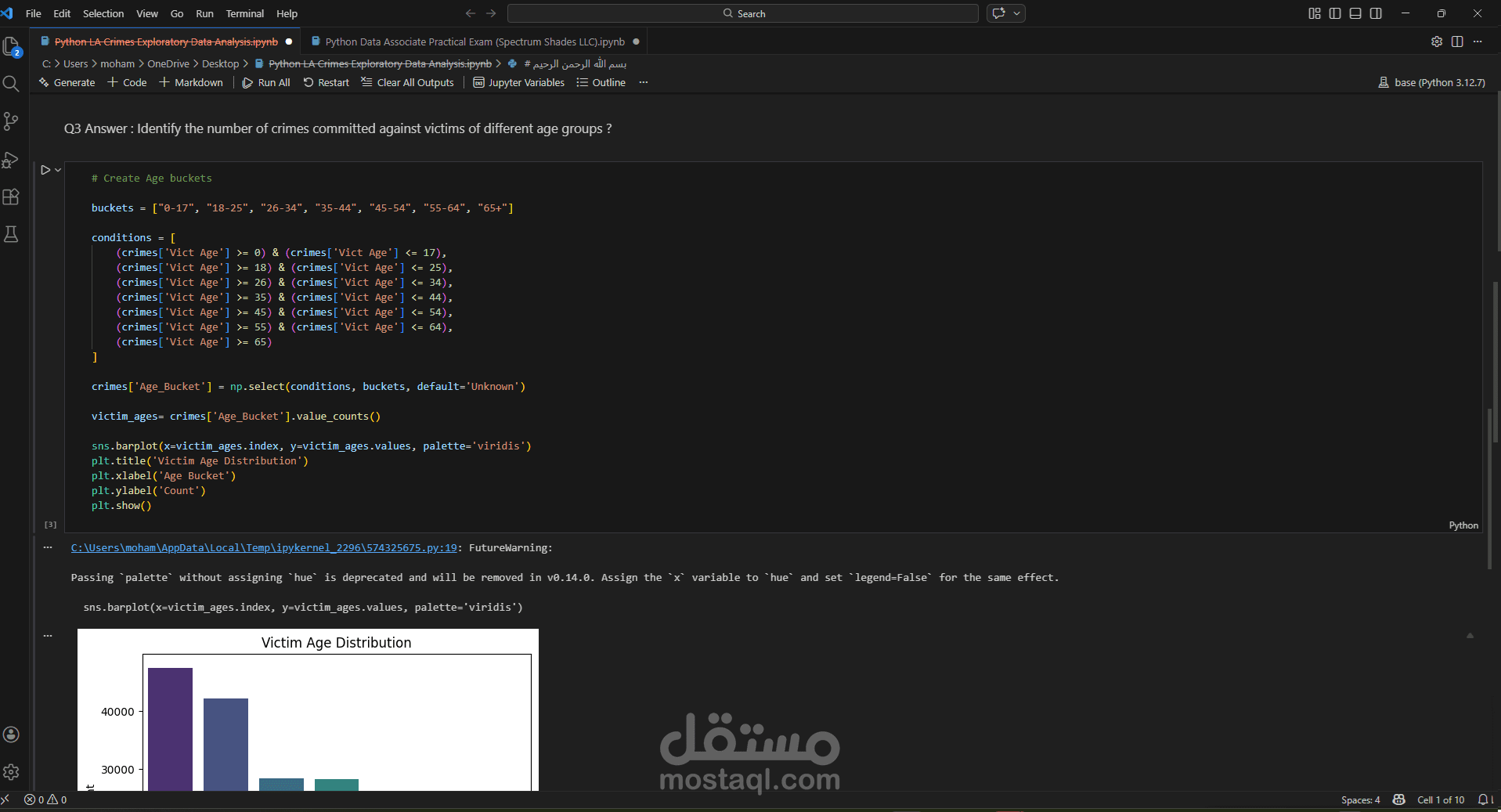The height and width of the screenshot is (812, 1501).
Task: Switch to Python Data Associate Practical Exam tab
Action: point(474,42)
